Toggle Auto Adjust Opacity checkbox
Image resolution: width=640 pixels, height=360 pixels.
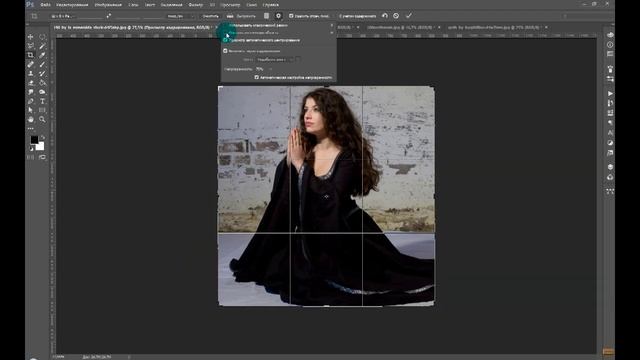point(257,77)
